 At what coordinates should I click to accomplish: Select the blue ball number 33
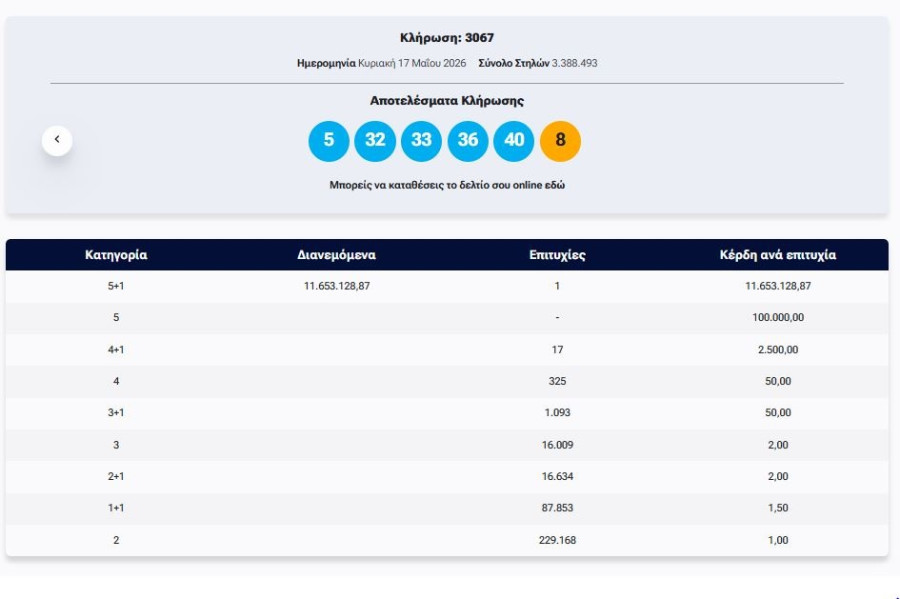421,141
